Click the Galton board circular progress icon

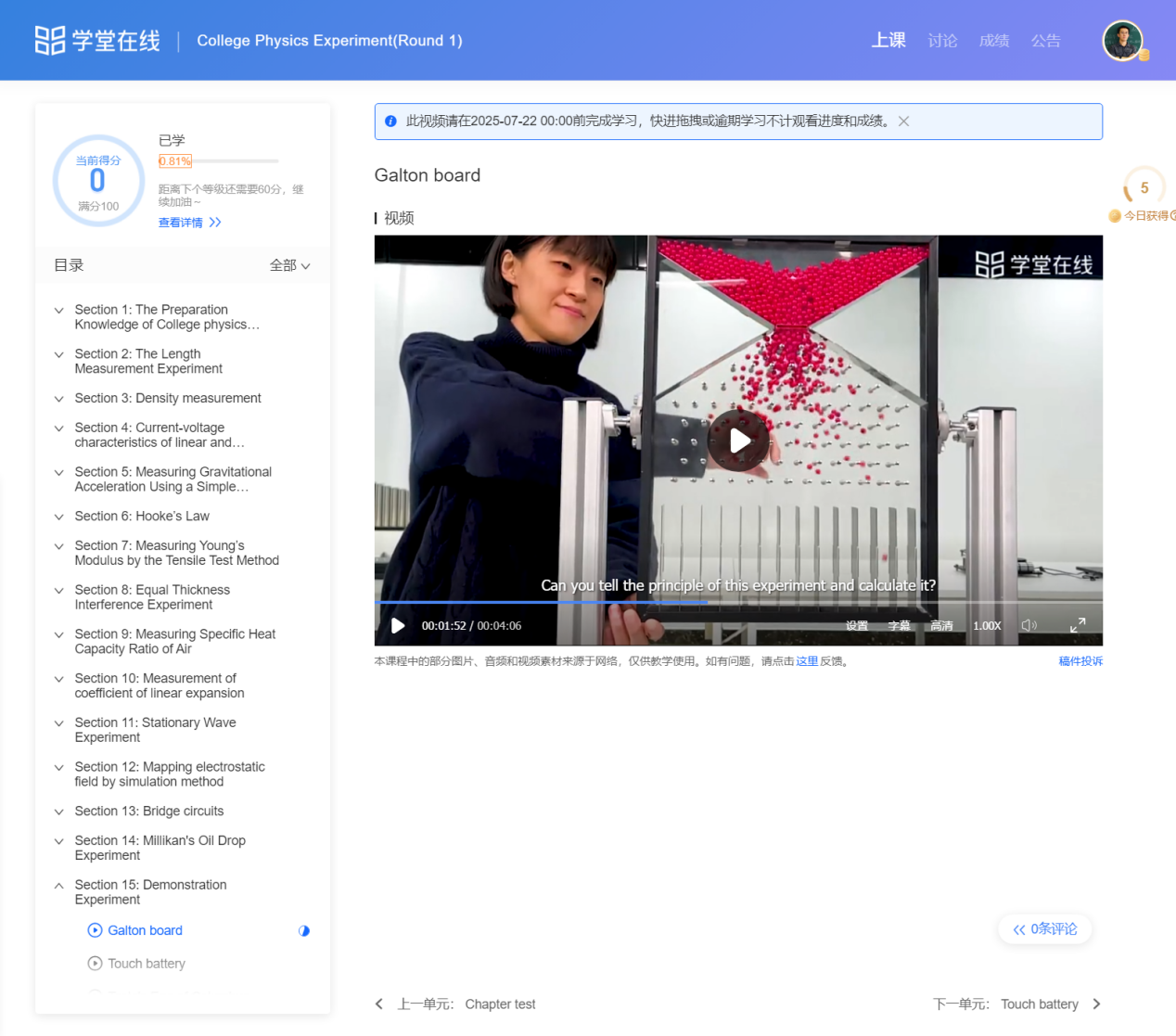[x=304, y=930]
